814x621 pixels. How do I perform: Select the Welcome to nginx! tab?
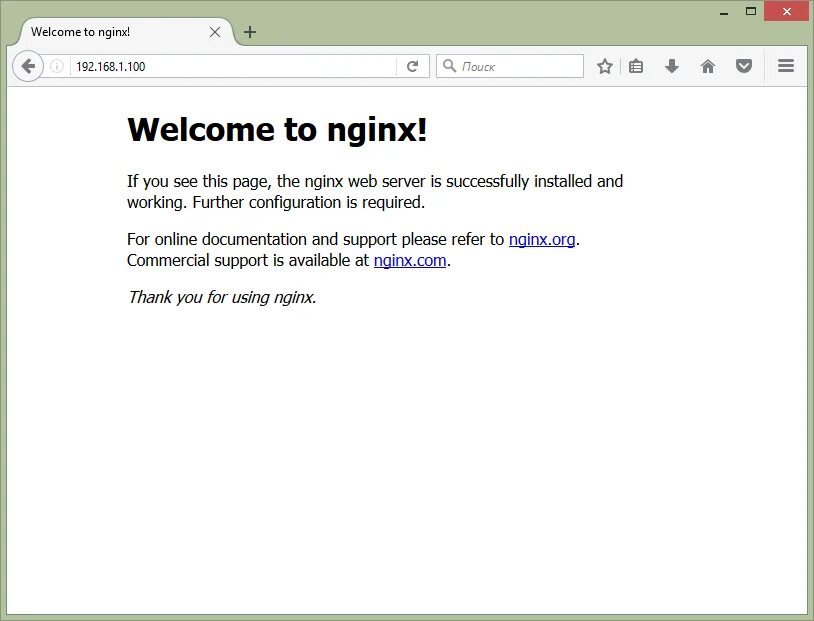point(125,32)
